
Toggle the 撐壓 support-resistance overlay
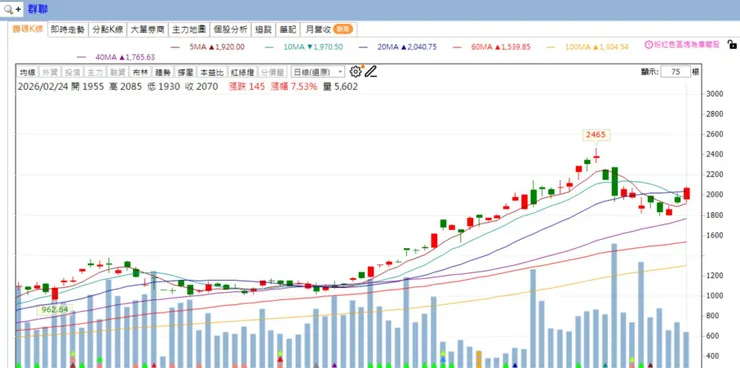click(x=185, y=72)
